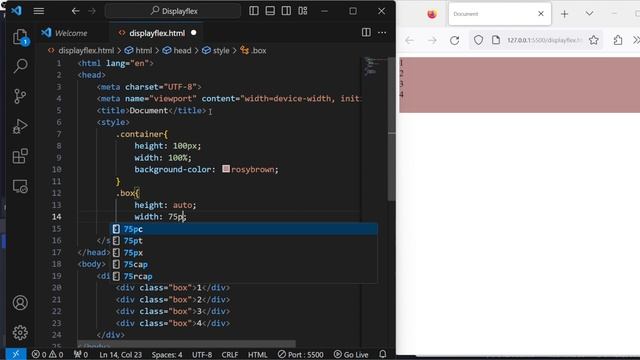Toggle the primary side bar layout icon

254,11
